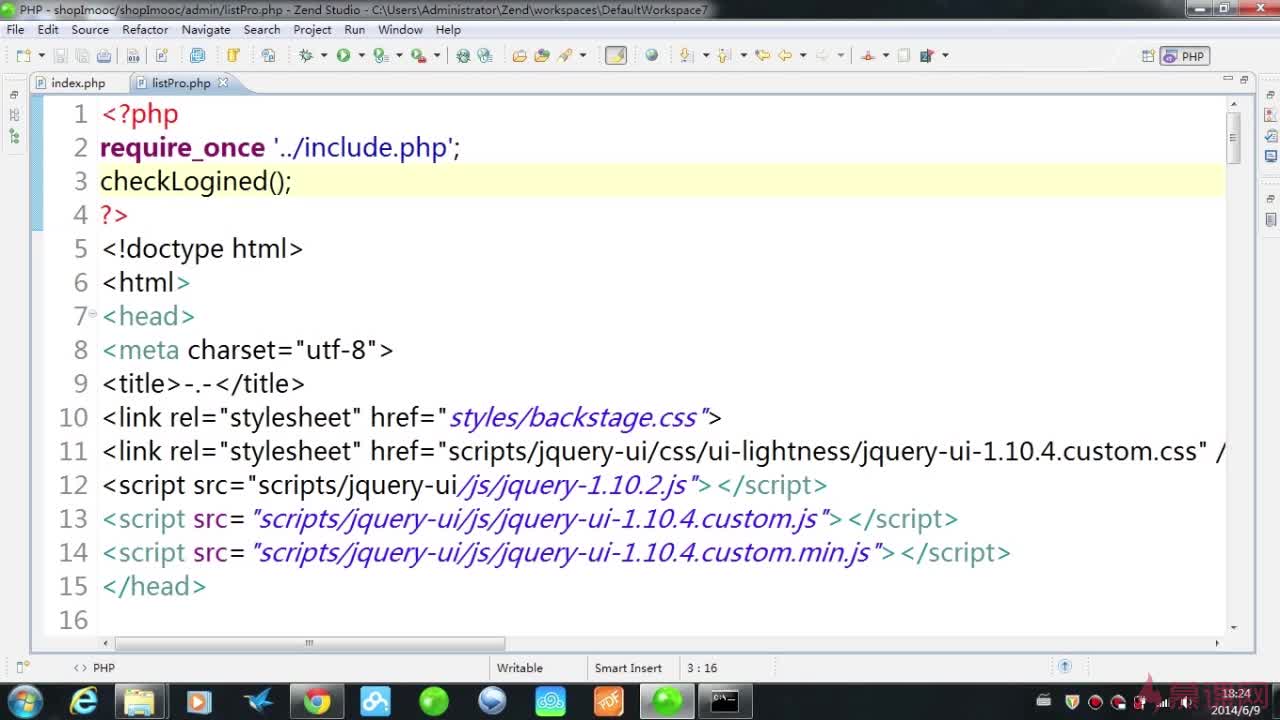Image resolution: width=1280 pixels, height=720 pixels.
Task: Expand the Search dropdown arrow
Action: coord(582,56)
